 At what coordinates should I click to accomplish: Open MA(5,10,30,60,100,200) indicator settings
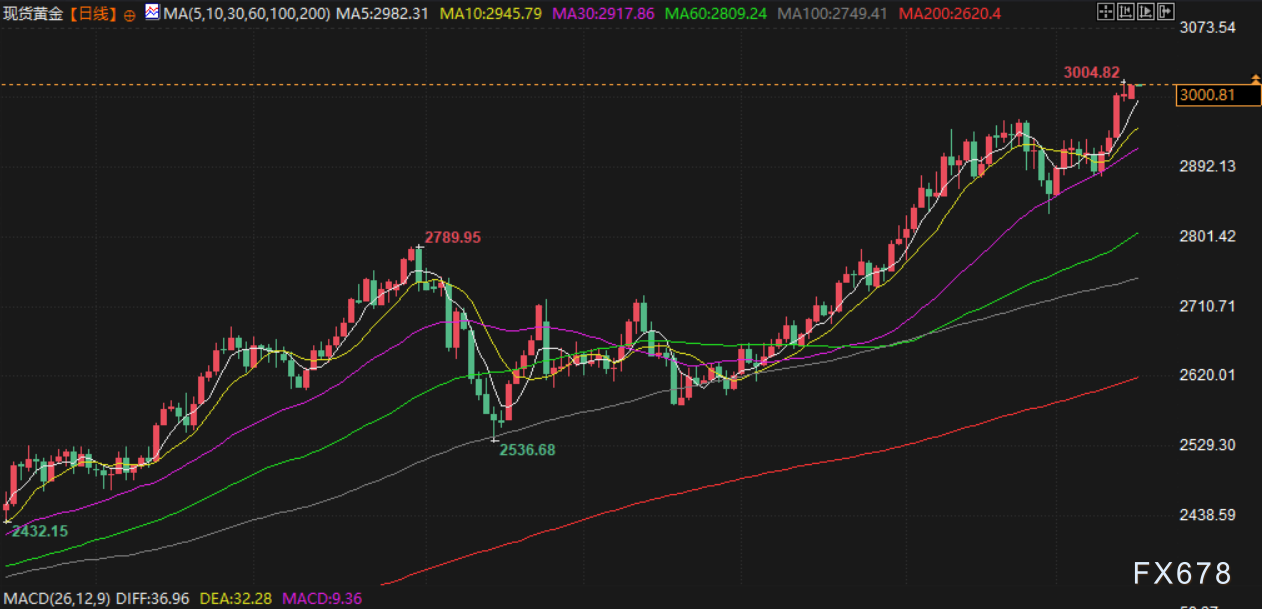click(247, 14)
